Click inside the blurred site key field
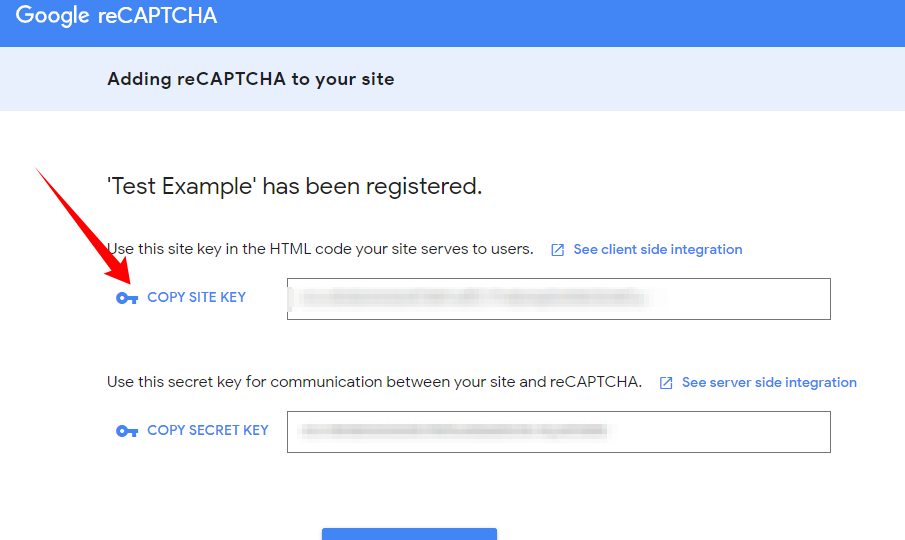 (x=558, y=299)
